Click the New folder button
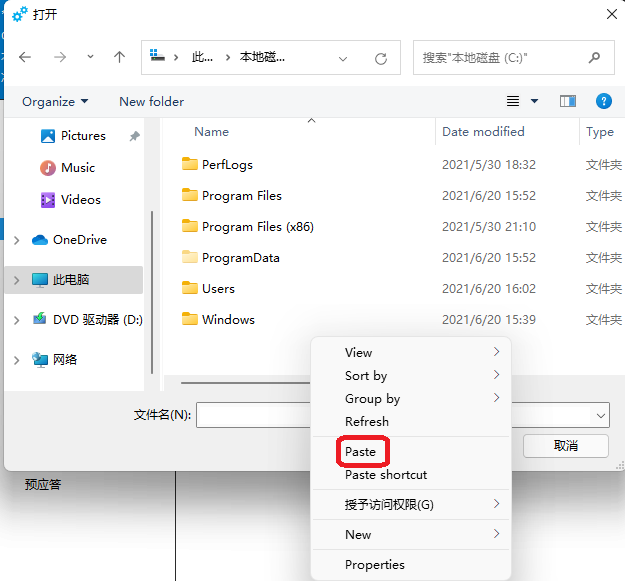Screen dimensions: 625x581 (151, 101)
